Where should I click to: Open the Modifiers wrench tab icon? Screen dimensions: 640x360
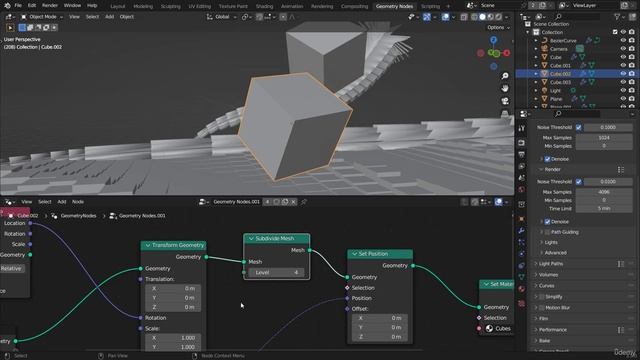tap(522, 231)
